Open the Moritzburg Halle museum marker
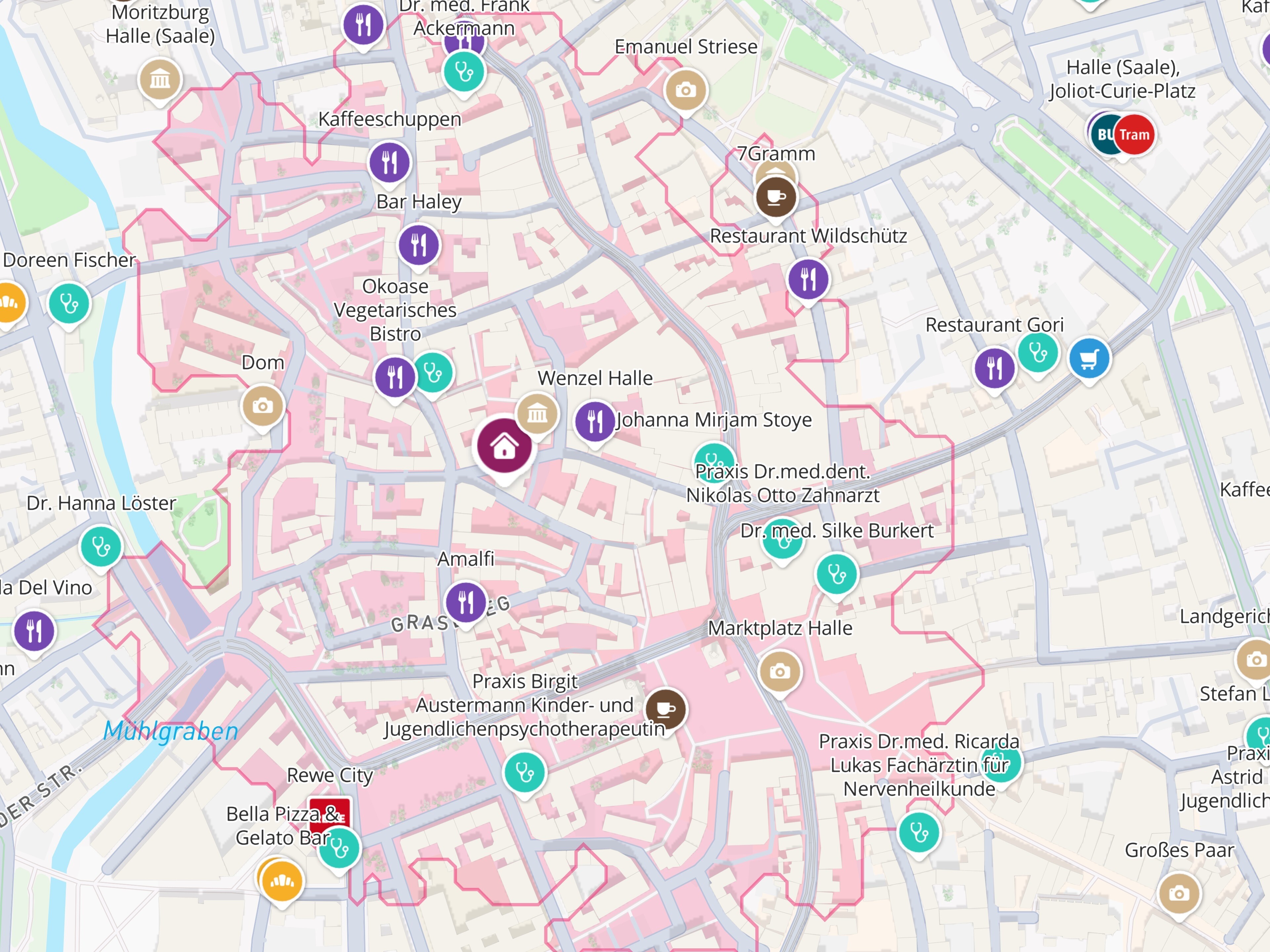The image size is (1270, 952). tap(160, 79)
